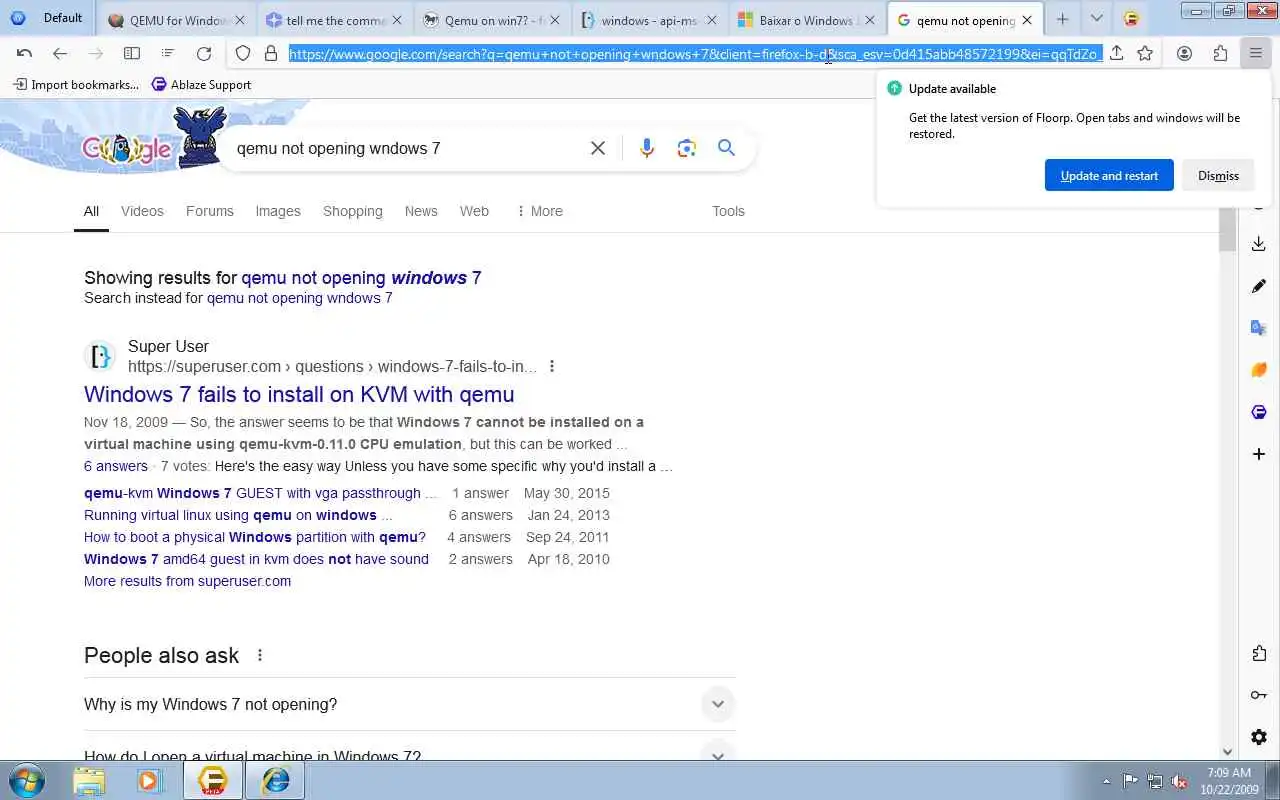Select the News search filter
1280x800 pixels.
click(421, 211)
